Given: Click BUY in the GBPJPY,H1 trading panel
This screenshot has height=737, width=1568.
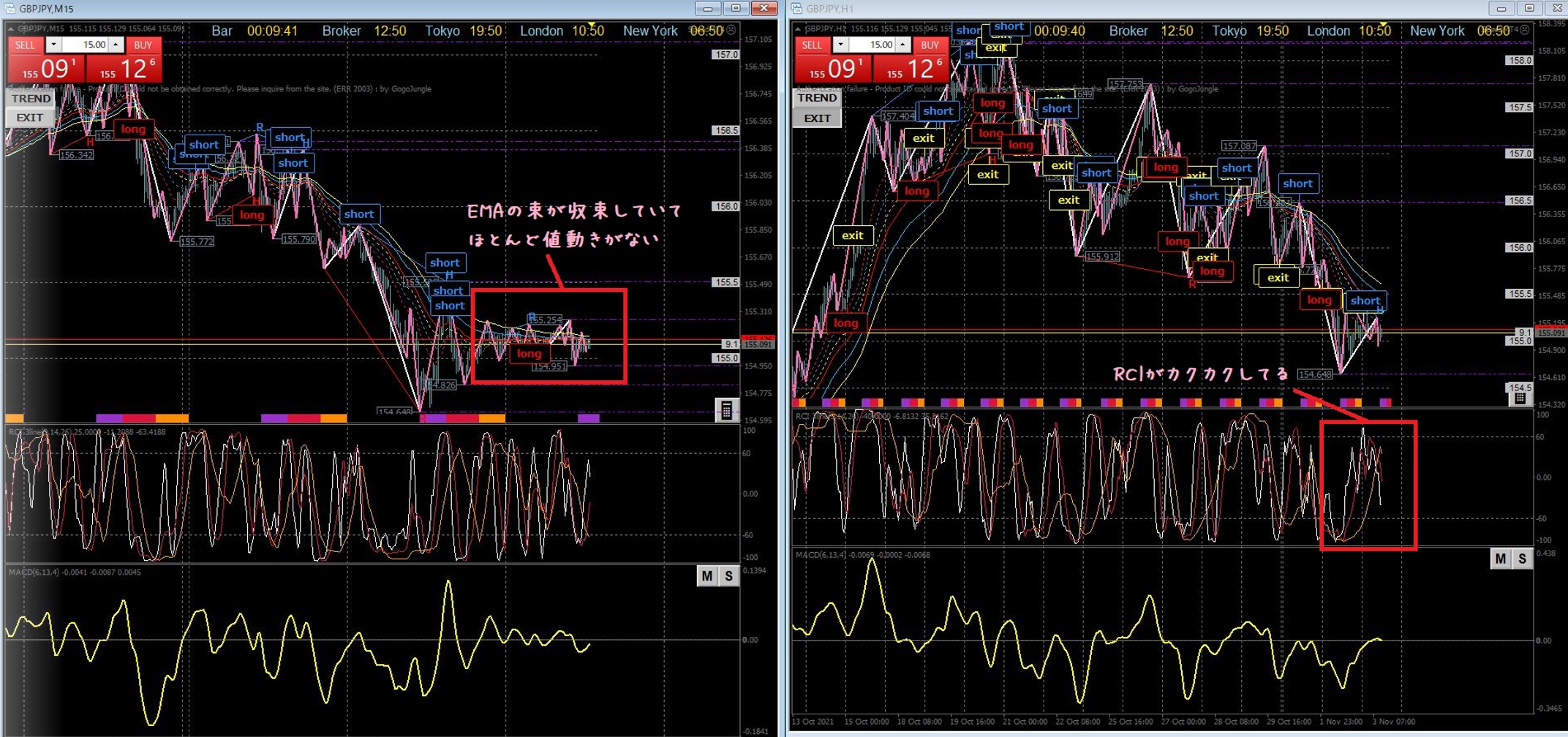Looking at the screenshot, I should tap(930, 45).
